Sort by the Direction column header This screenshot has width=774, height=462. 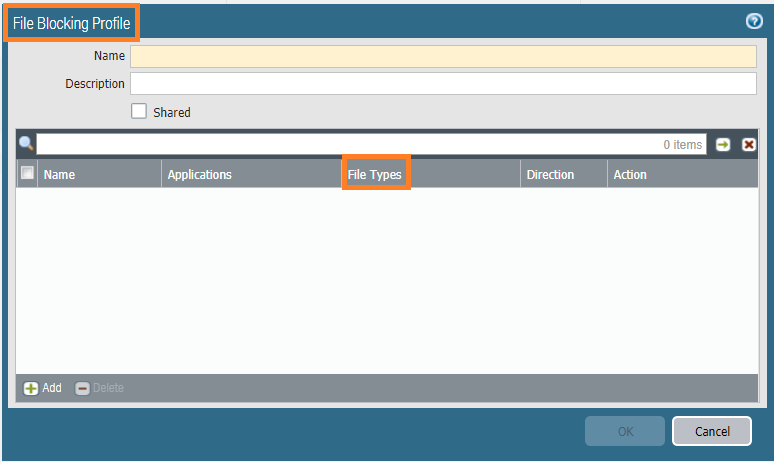click(564, 174)
